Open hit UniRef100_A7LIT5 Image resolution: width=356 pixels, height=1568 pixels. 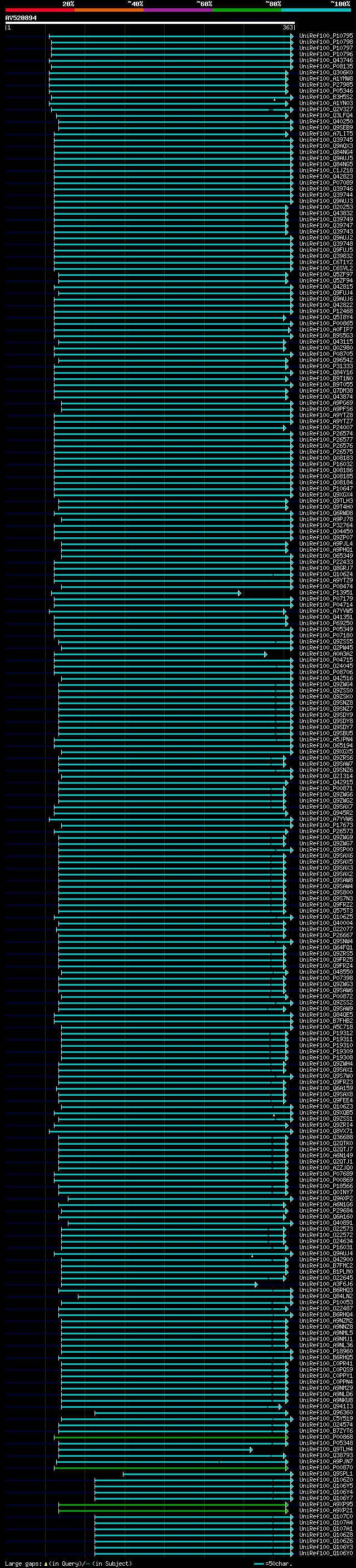click(326, 134)
